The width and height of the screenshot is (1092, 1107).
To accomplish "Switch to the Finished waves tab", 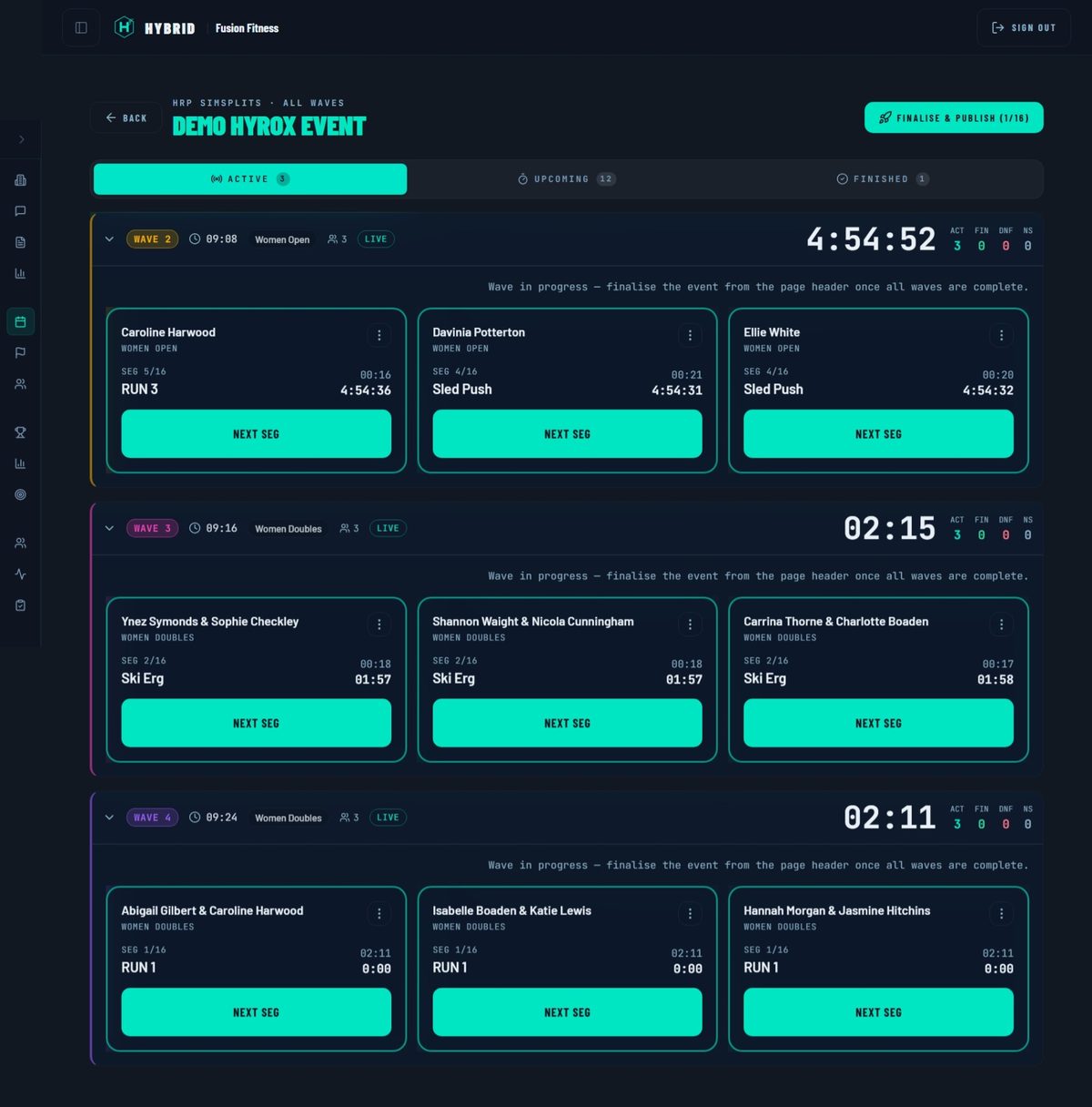I will [883, 179].
